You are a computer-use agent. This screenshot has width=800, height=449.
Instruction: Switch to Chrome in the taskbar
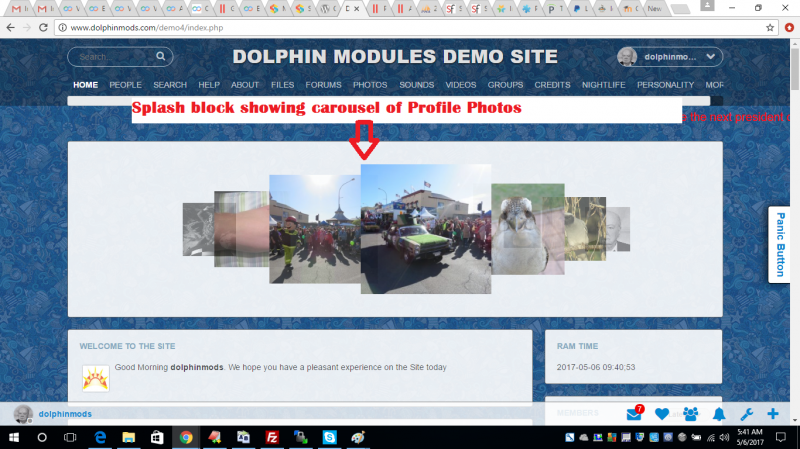(186, 437)
